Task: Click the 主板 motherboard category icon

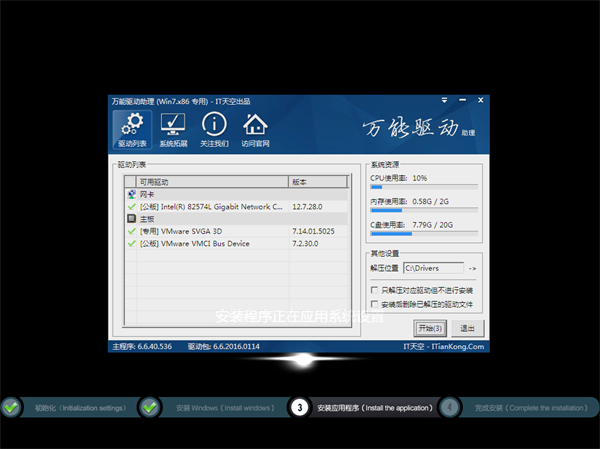Action: [131, 218]
